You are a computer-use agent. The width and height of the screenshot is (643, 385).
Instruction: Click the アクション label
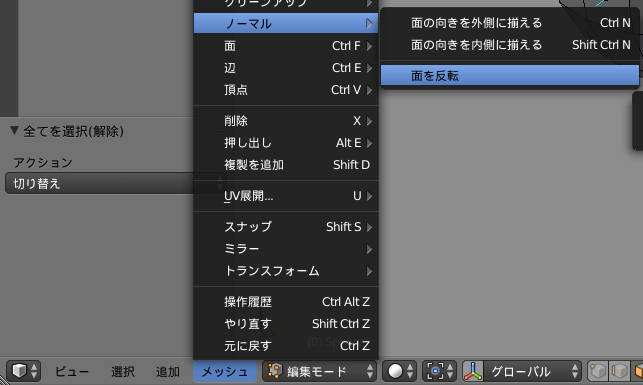click(43, 163)
